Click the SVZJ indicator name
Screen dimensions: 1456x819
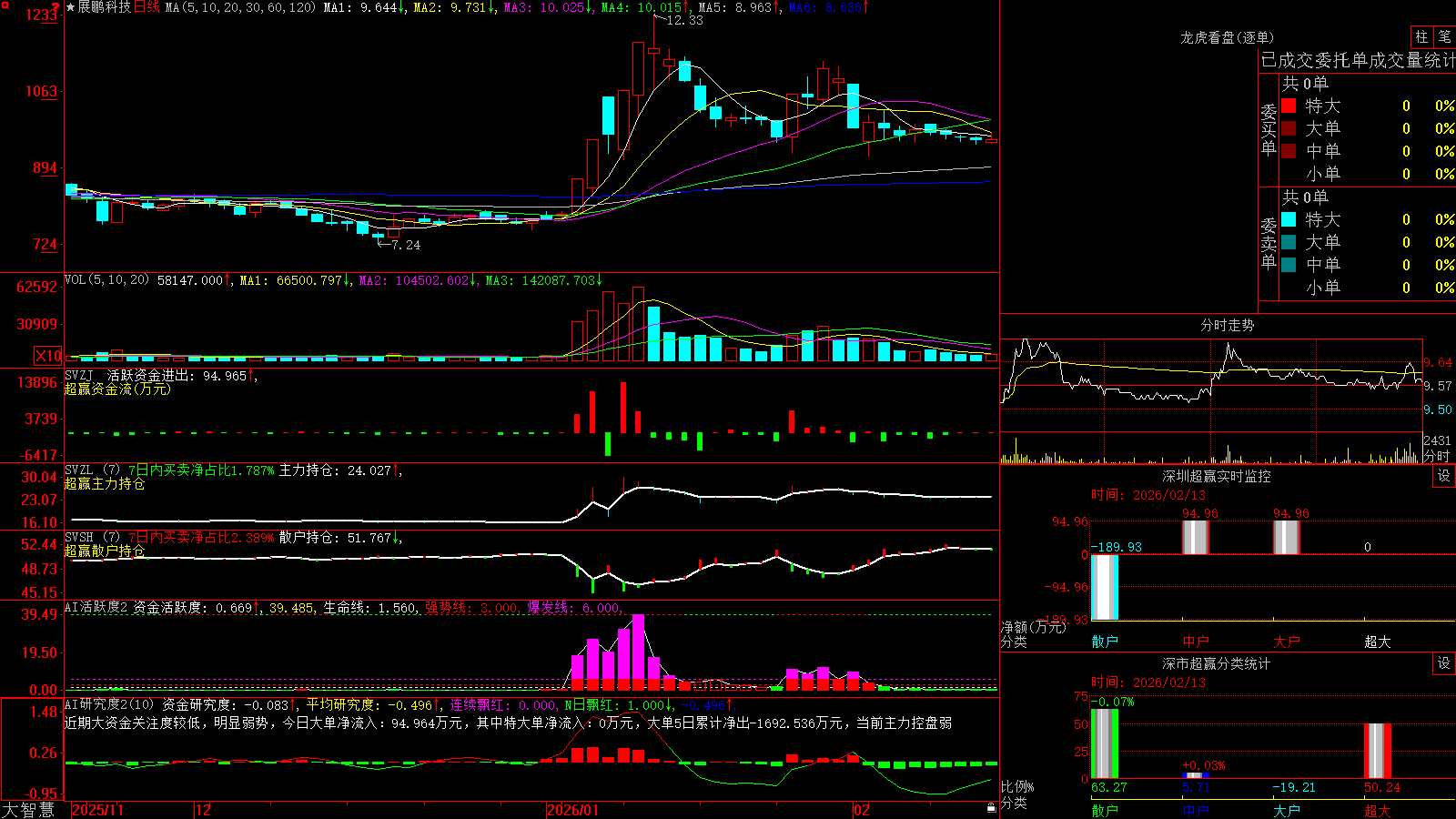pos(79,376)
